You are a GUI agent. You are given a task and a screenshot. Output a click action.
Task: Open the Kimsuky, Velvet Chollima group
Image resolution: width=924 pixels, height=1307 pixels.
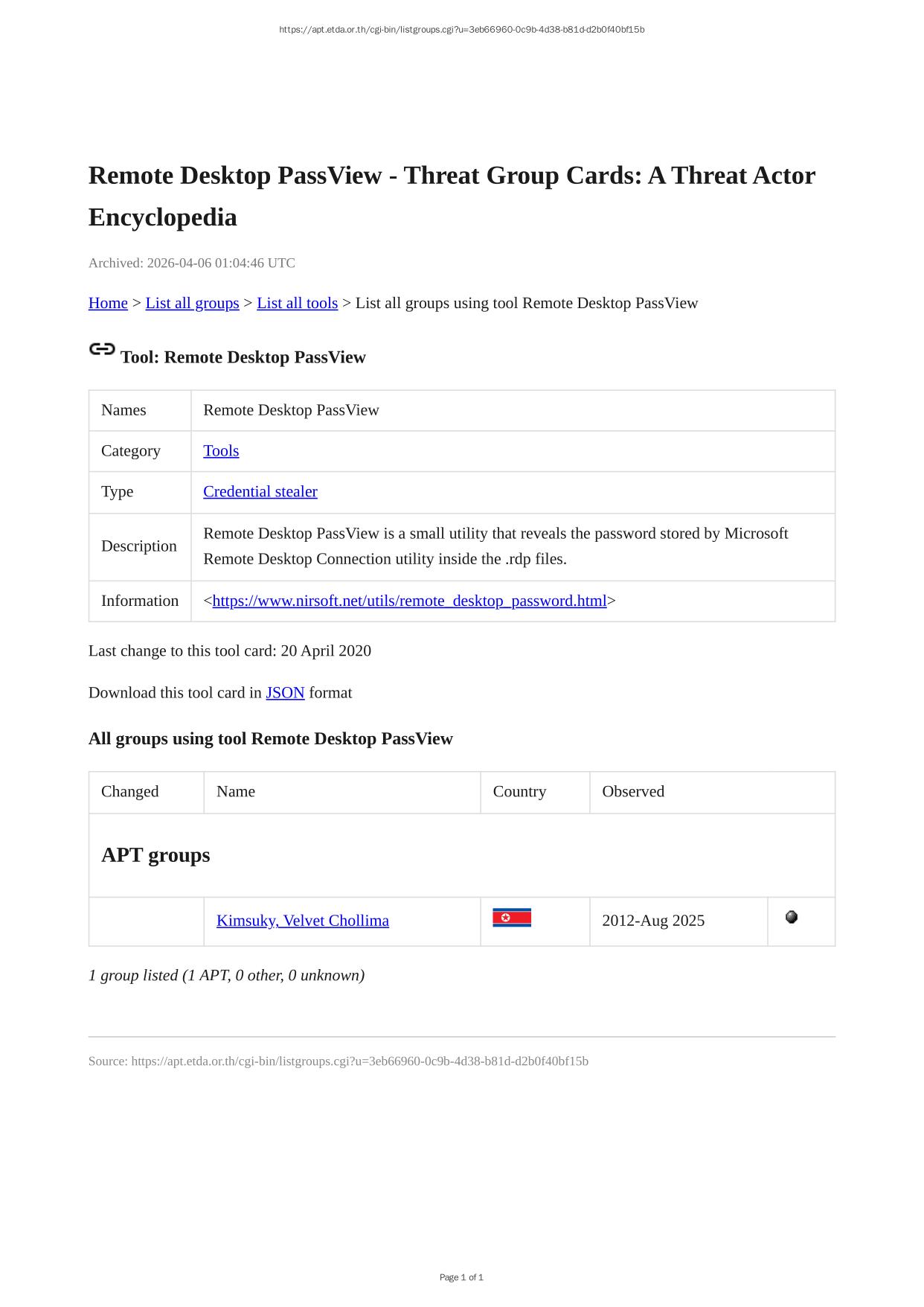click(x=303, y=921)
